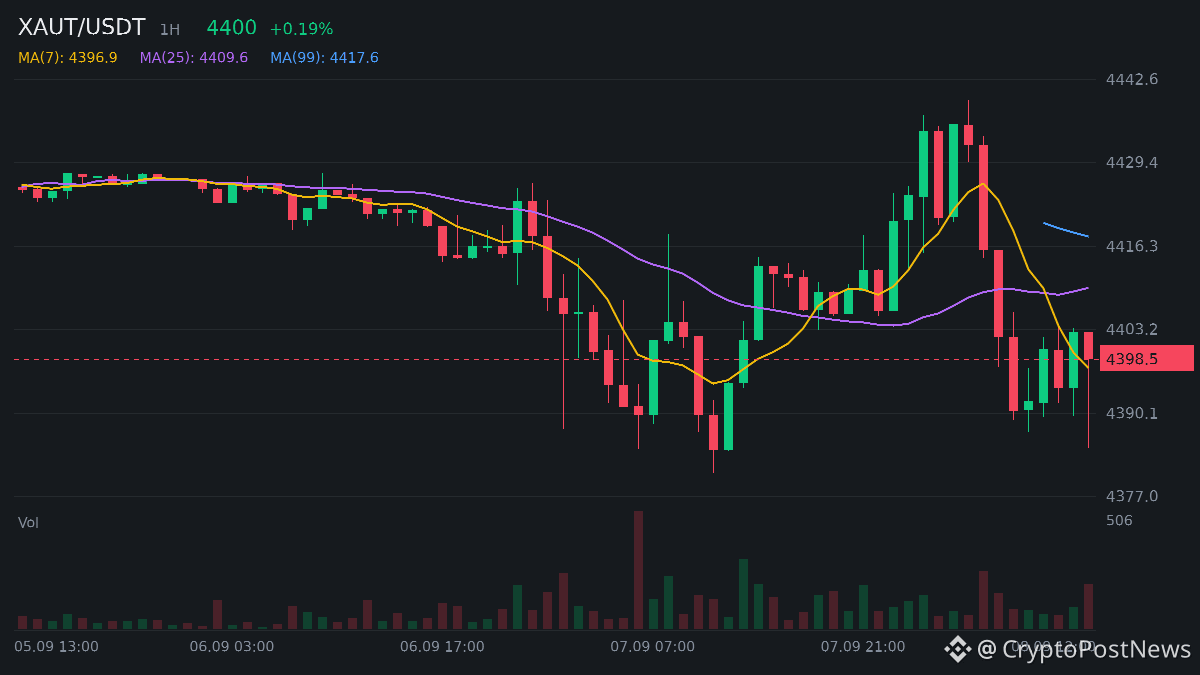Click the MA(7) 4396.9 indicator label
Screen dimensions: 1200x675
(68, 58)
